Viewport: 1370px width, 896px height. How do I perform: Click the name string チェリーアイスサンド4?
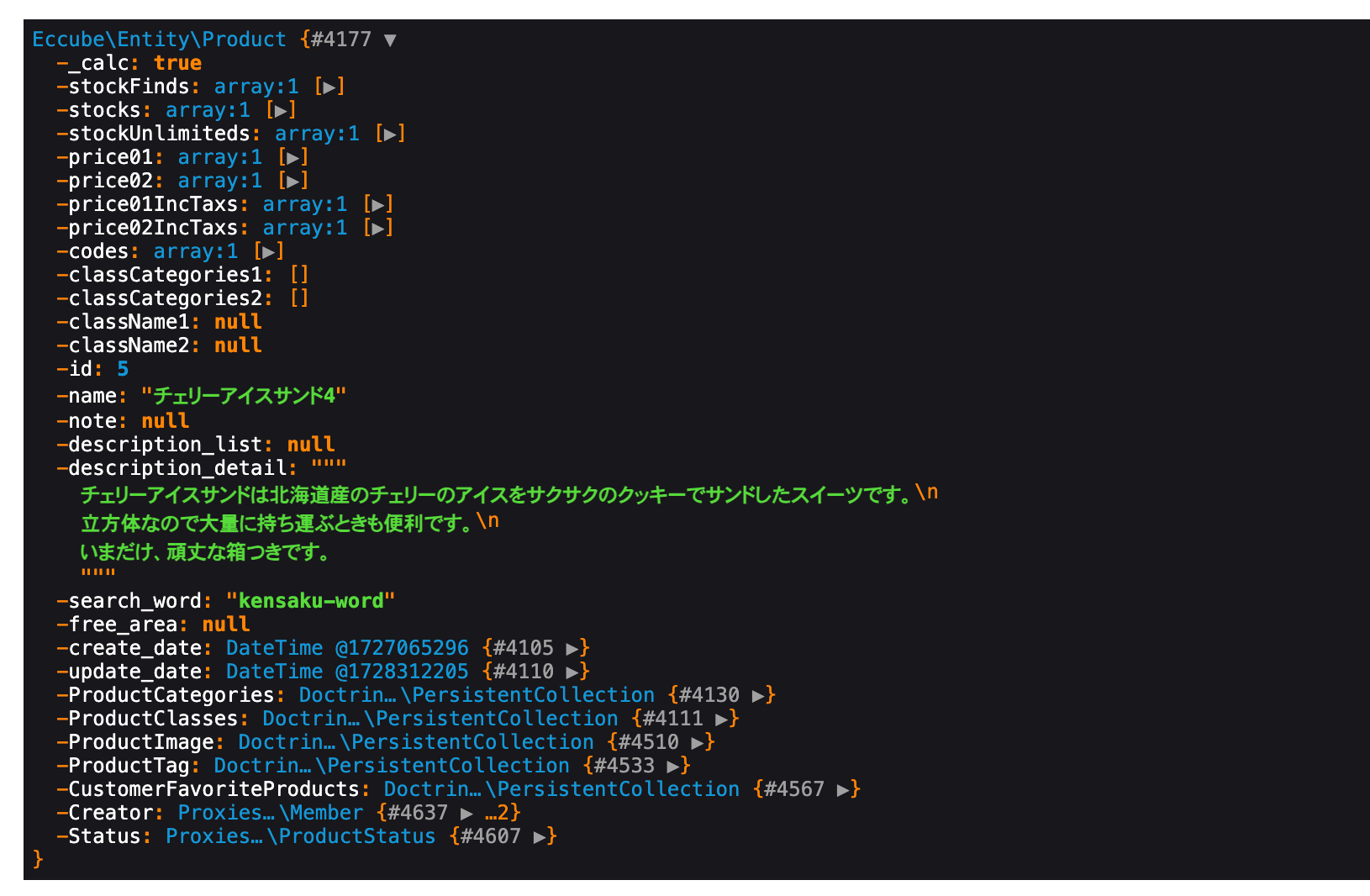click(244, 395)
